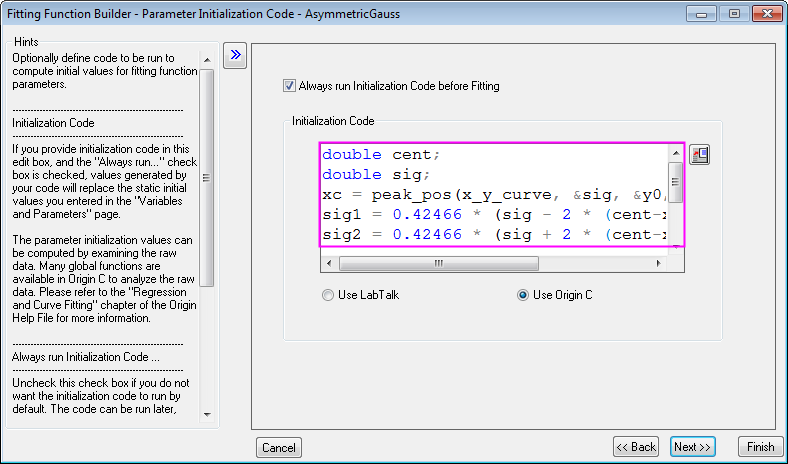The width and height of the screenshot is (788, 464).
Task: Click Finish to complete the function builder
Action: [759, 447]
